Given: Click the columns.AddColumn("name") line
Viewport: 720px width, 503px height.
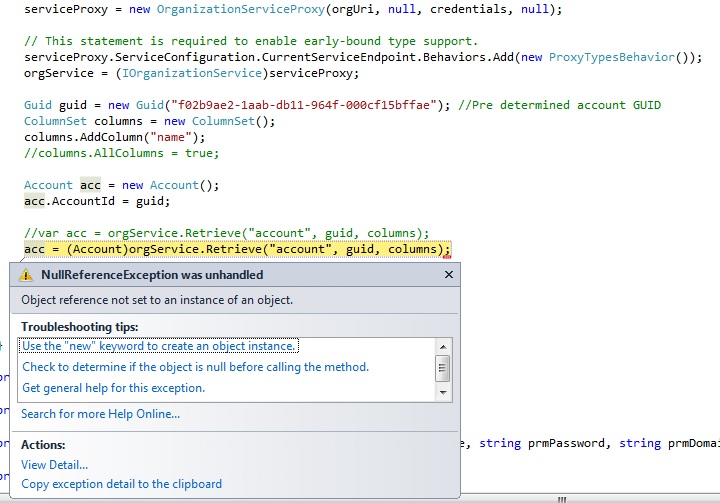Looking at the screenshot, I should [x=114, y=137].
